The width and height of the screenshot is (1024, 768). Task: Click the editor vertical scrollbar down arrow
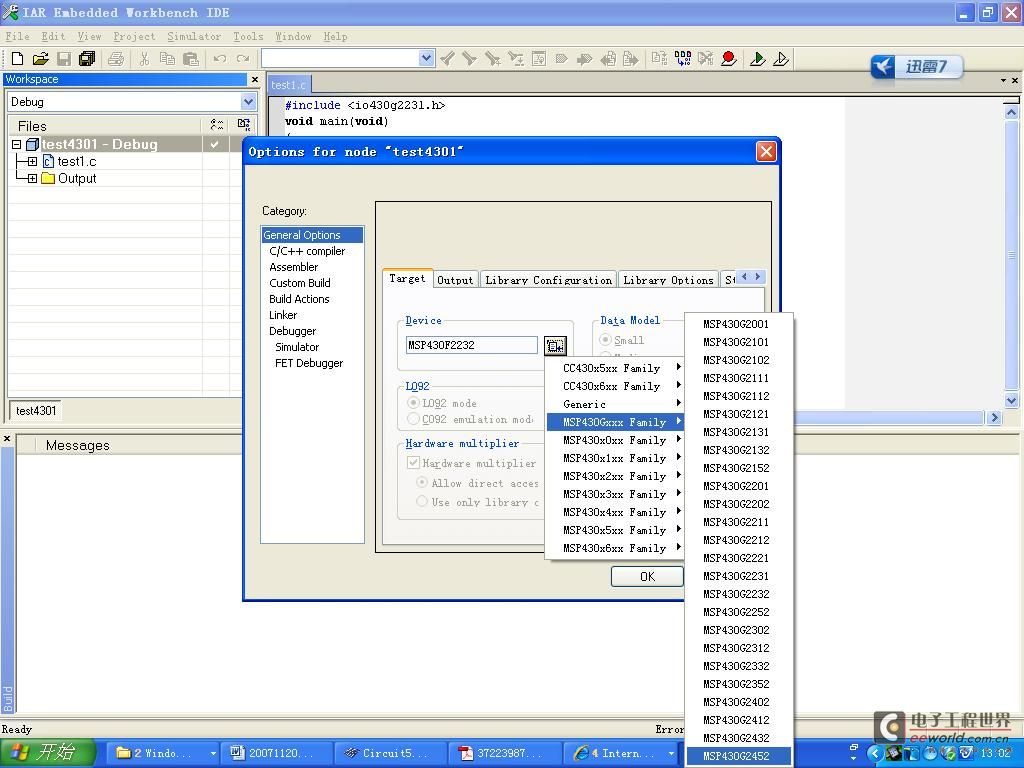pos(1011,400)
